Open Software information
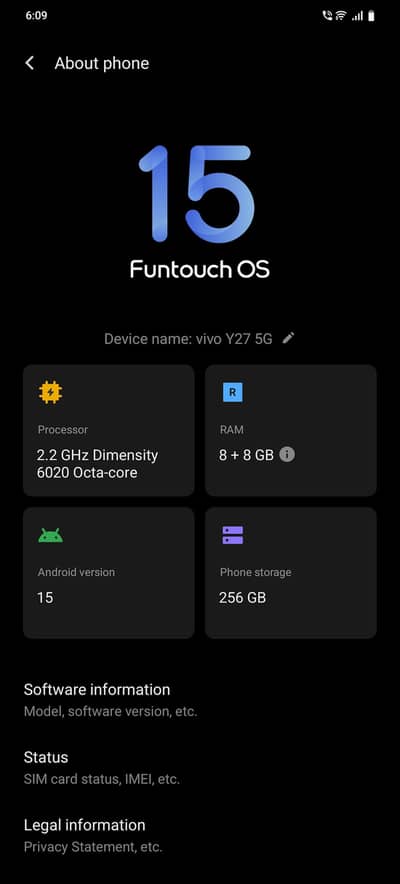 pos(200,700)
